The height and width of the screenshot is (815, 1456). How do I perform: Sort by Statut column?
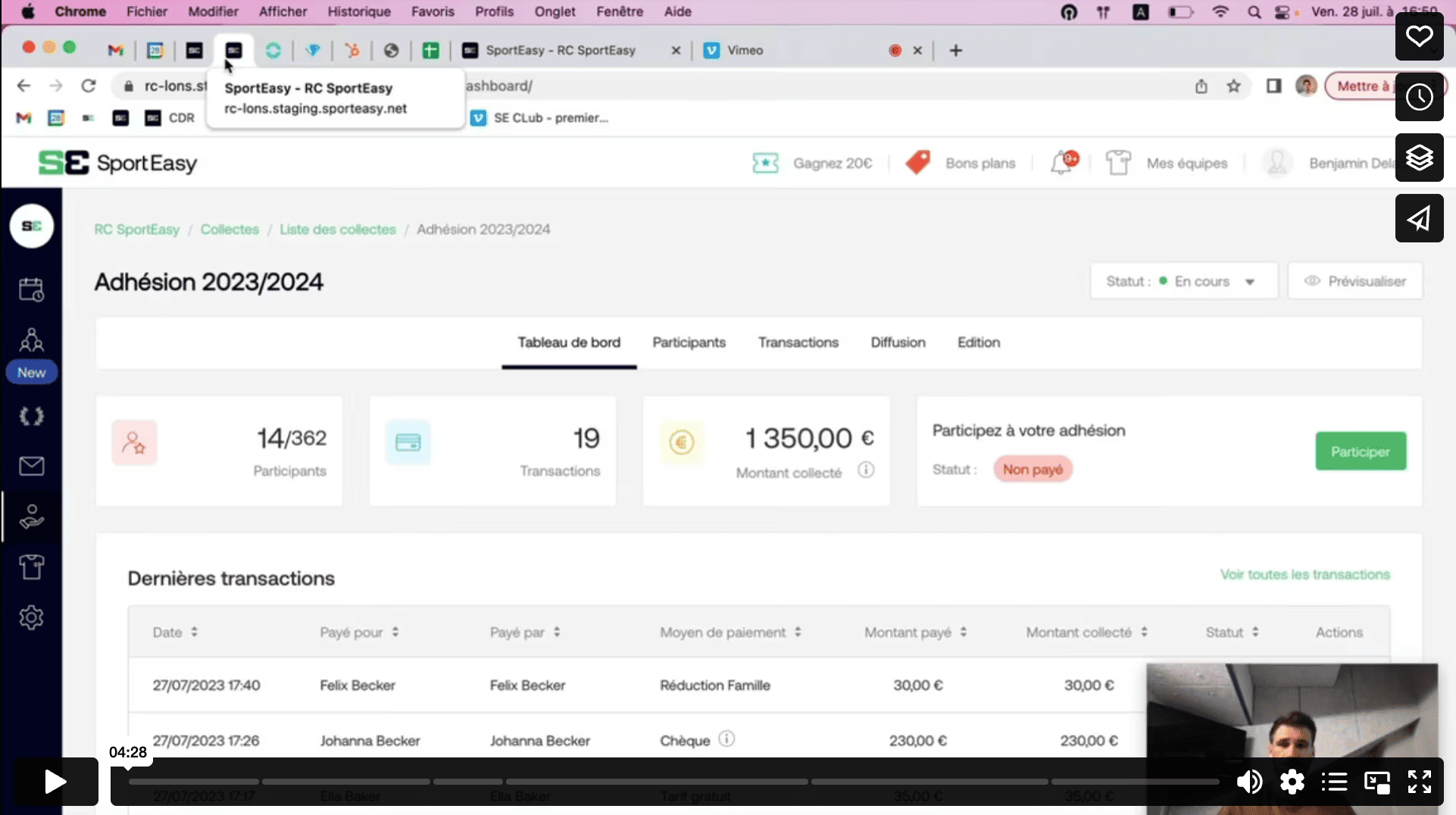click(x=1232, y=632)
